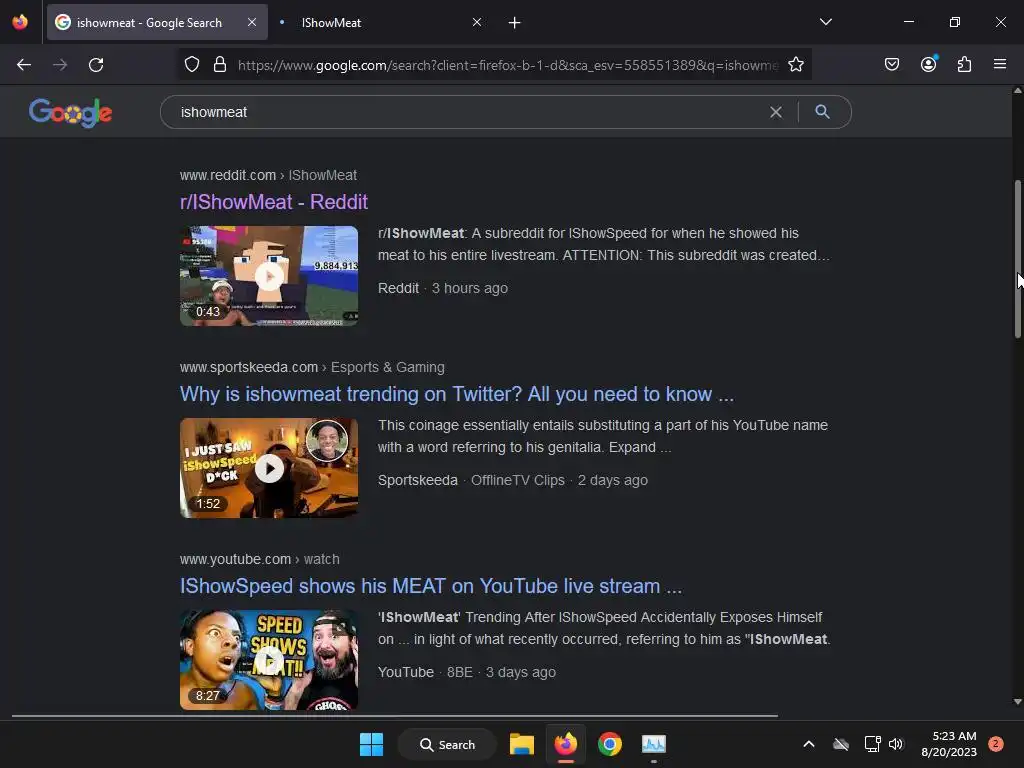Click the URL address bar
Screen dimensions: 1024x768
(x=507, y=65)
